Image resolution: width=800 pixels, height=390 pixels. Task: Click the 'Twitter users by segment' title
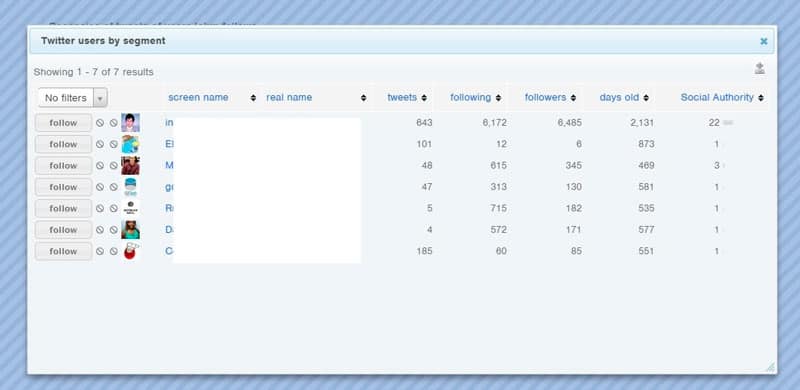coord(103,41)
